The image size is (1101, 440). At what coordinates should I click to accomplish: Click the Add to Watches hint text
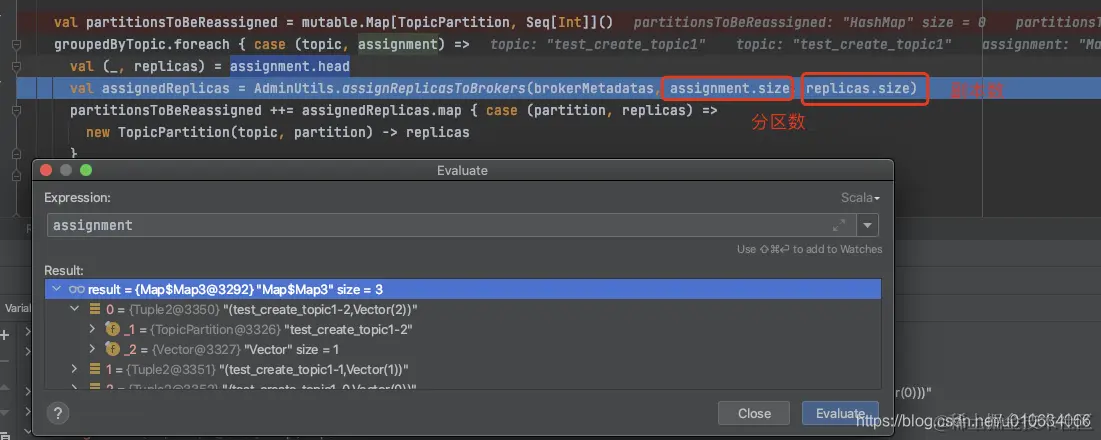(810, 249)
